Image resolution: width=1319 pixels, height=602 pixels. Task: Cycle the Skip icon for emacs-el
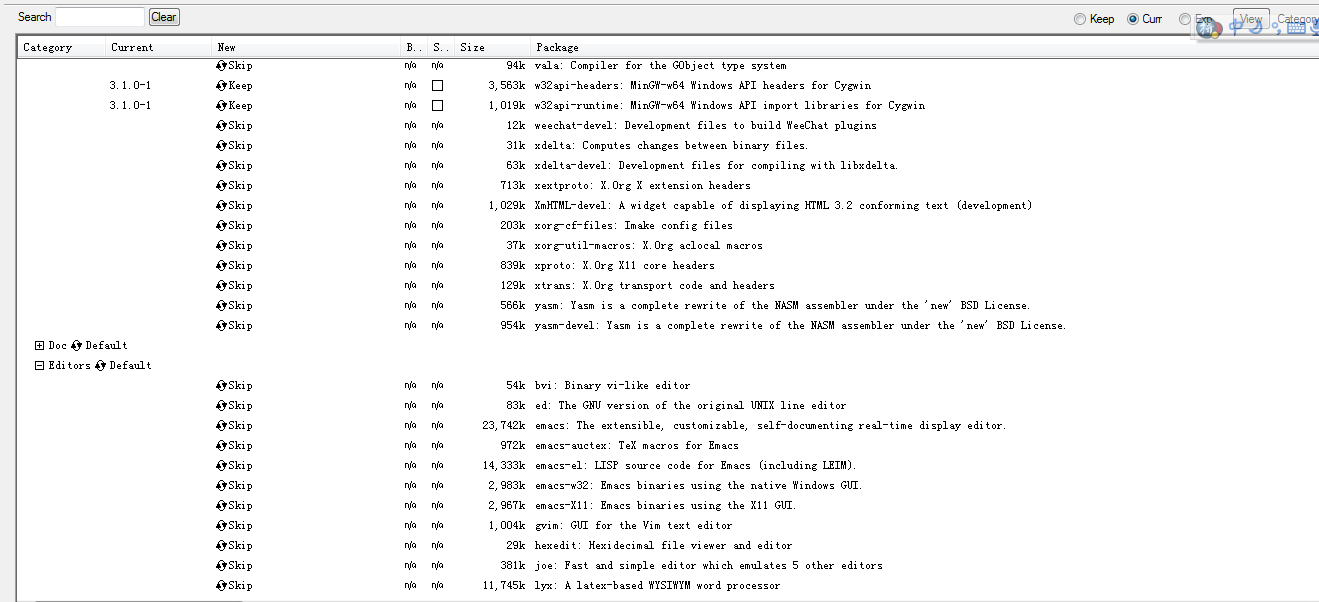click(x=221, y=466)
